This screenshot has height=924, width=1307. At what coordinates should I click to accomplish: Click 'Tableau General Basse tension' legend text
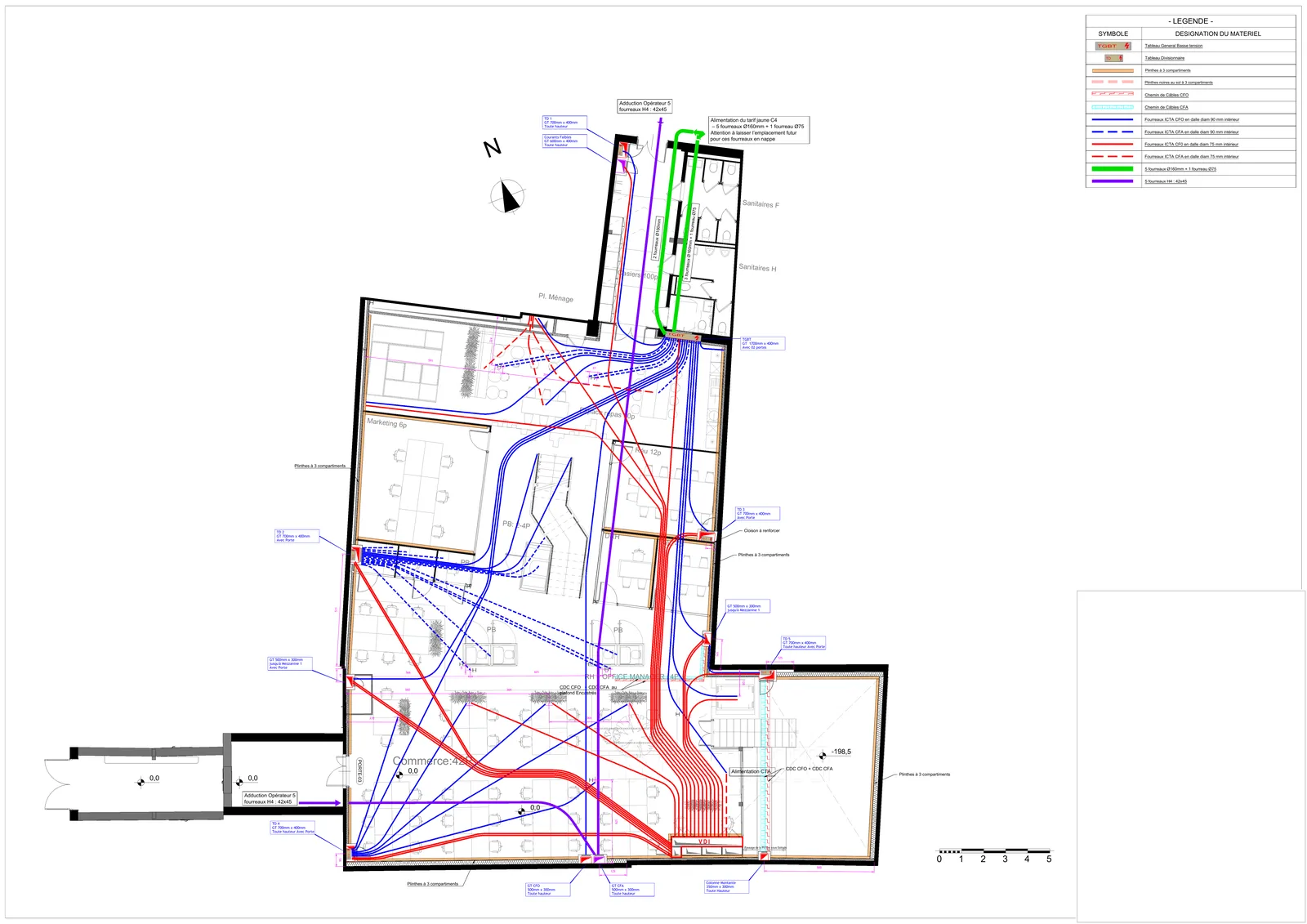[1173, 46]
